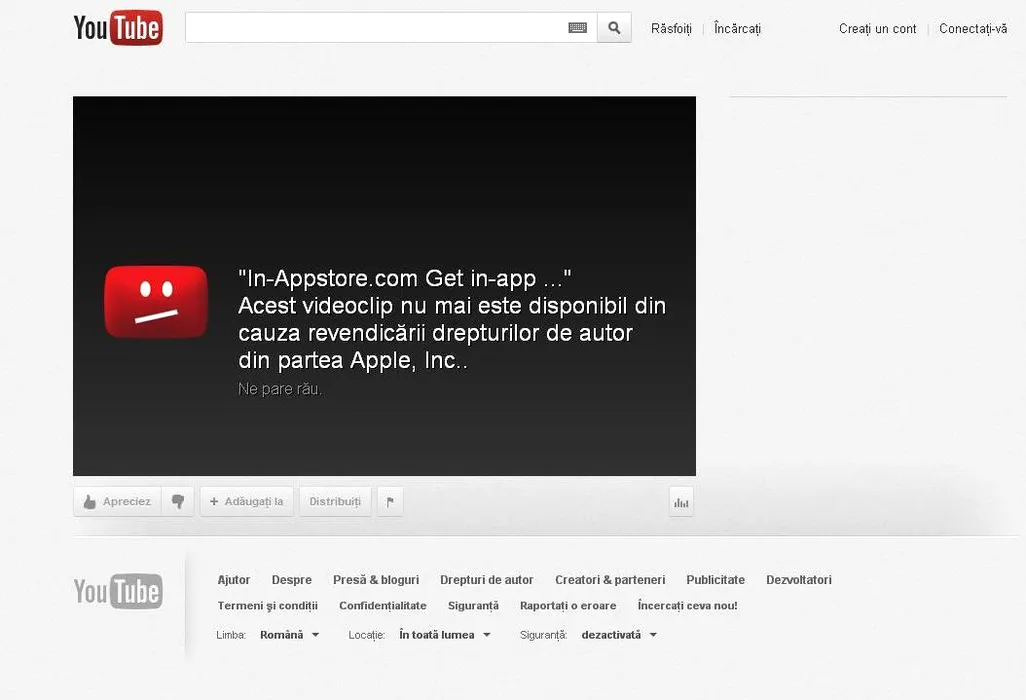This screenshot has width=1026, height=700.
Task: Click the YouTube logo in the header
Action: 118,28
